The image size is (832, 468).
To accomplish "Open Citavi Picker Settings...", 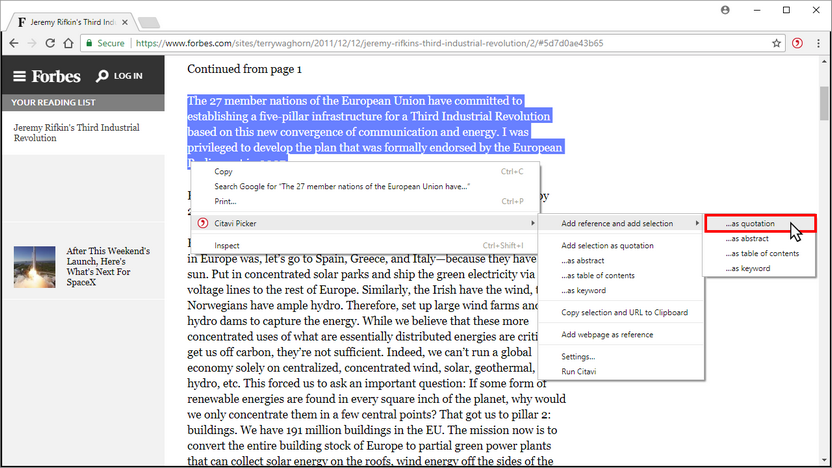I will pos(621,357).
